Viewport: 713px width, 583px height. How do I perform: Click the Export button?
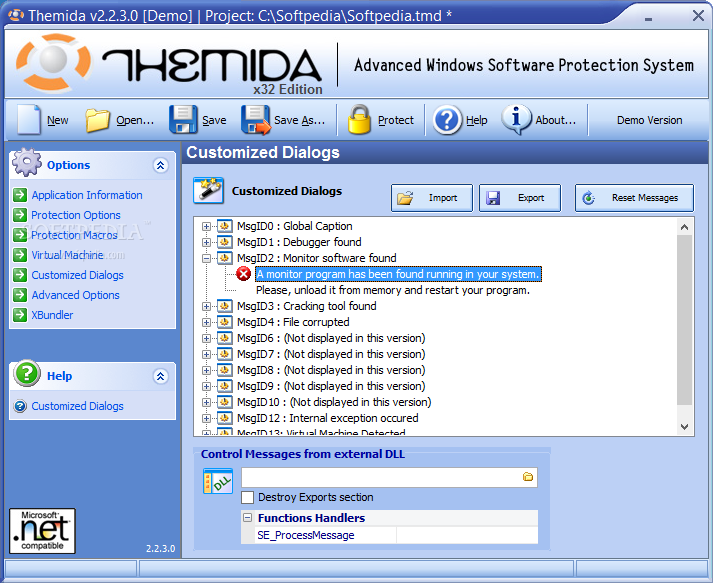click(520, 198)
